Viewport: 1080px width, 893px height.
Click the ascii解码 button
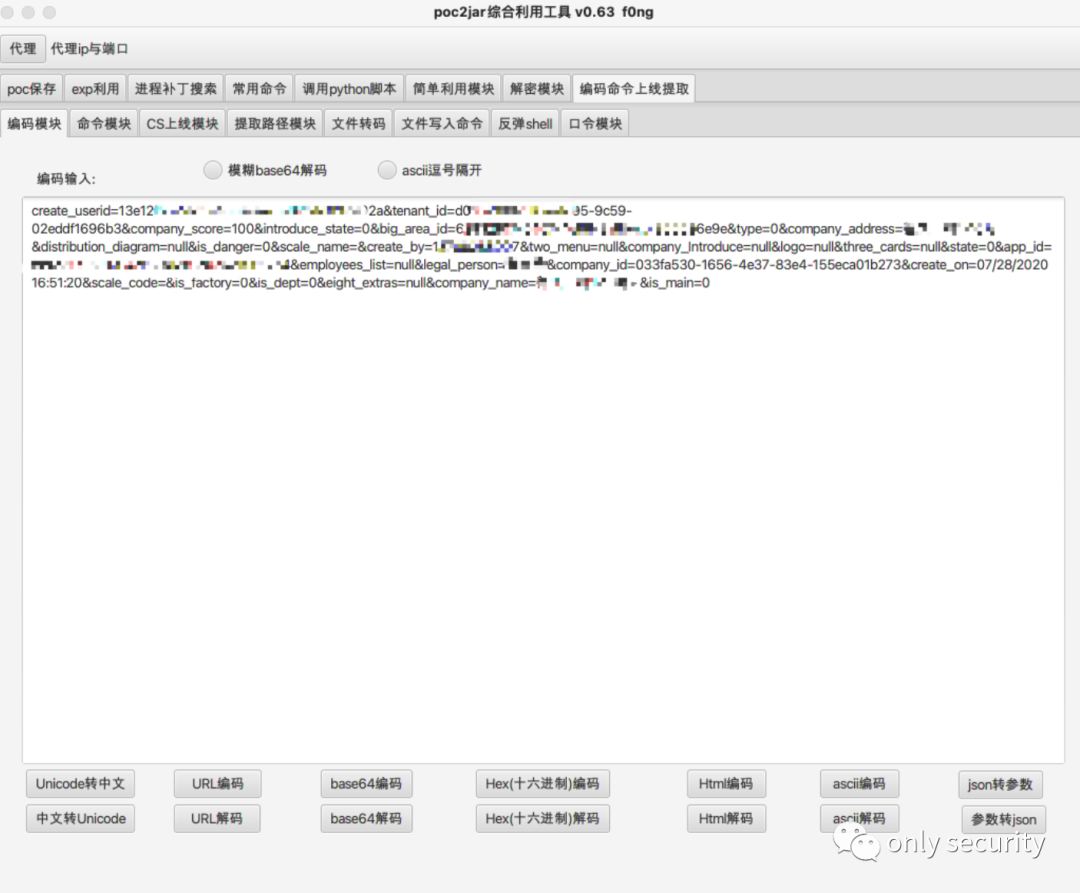(860, 819)
